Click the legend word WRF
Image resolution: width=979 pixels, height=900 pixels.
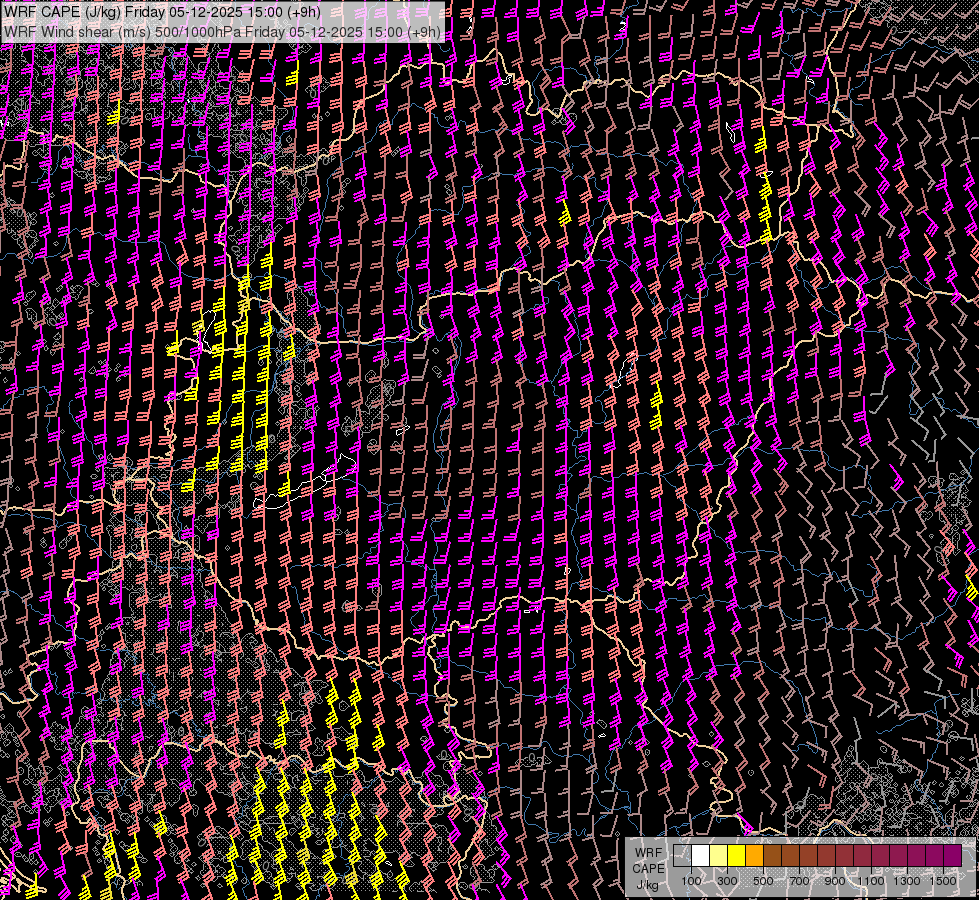648,853
